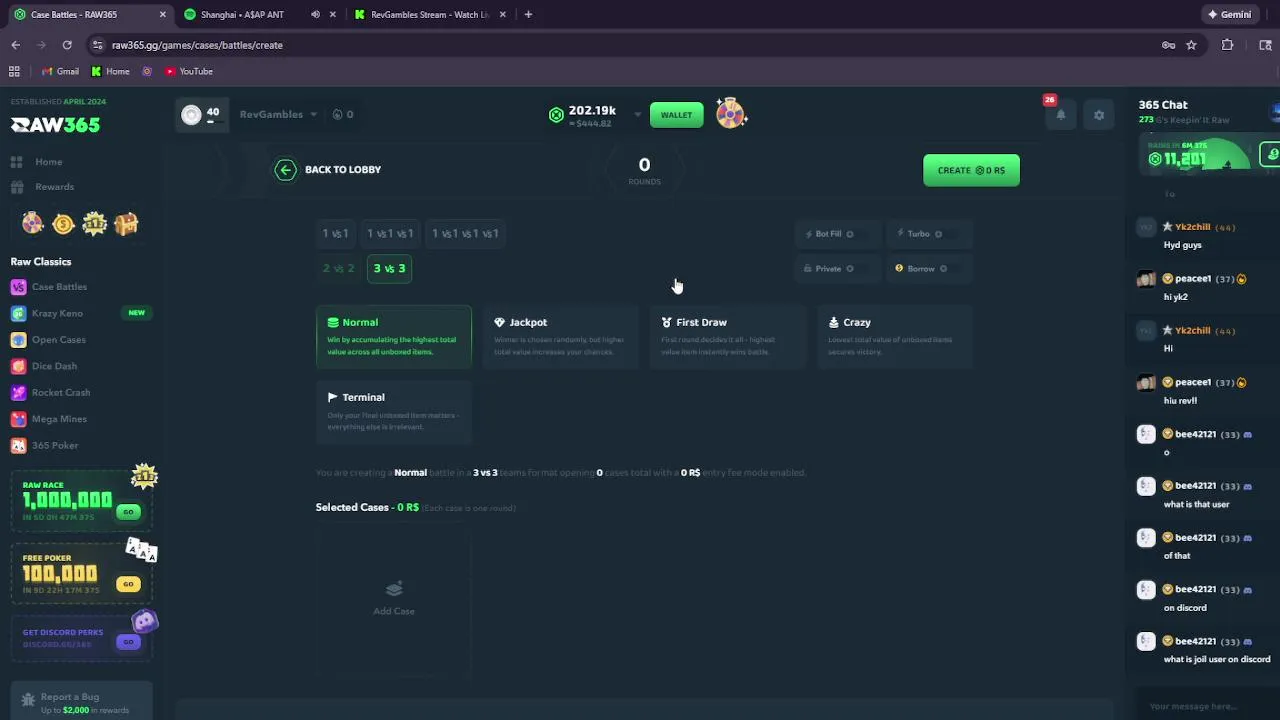Switch to the RevGambles Stream browser tab
The width and height of the screenshot is (1280, 720).
pos(431,15)
